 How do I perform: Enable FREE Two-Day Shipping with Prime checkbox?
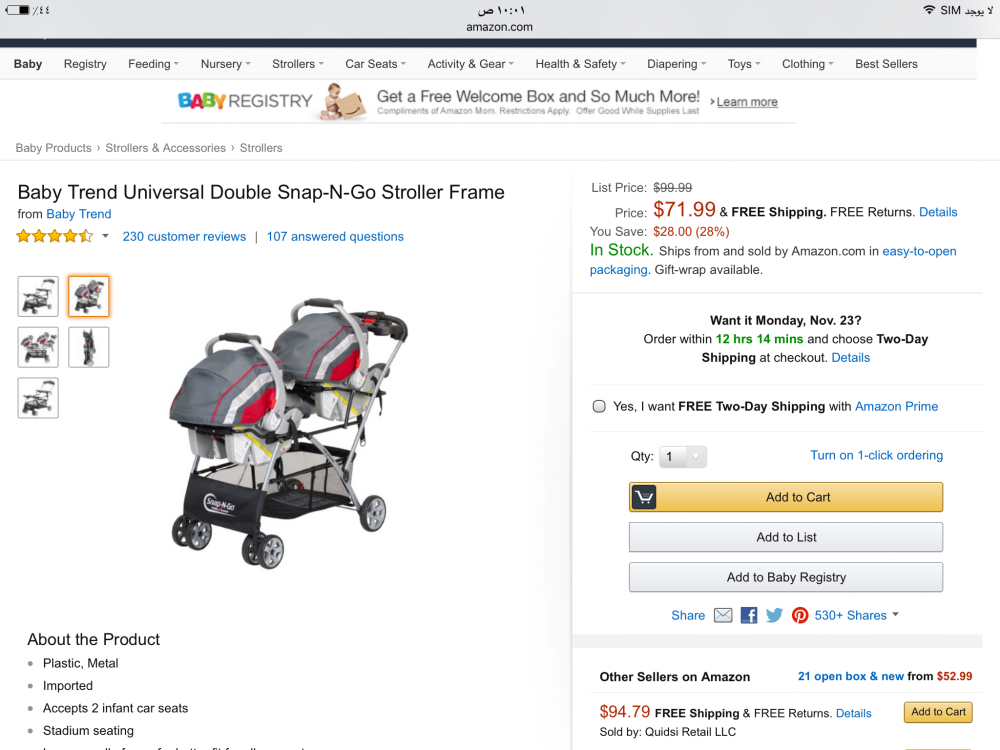pyautogui.click(x=599, y=406)
